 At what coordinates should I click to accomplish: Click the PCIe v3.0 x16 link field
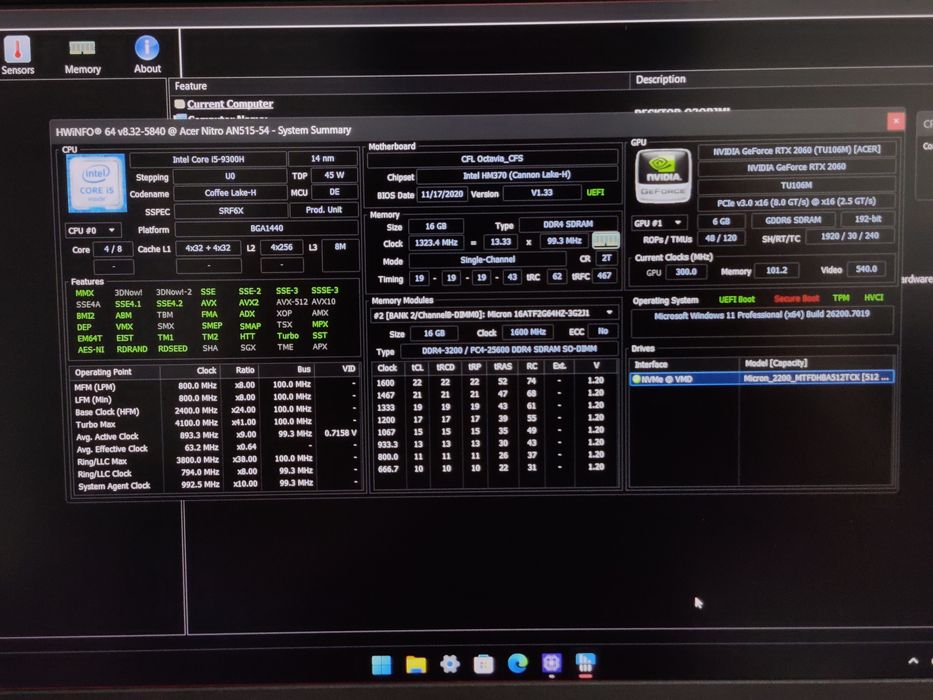point(796,202)
